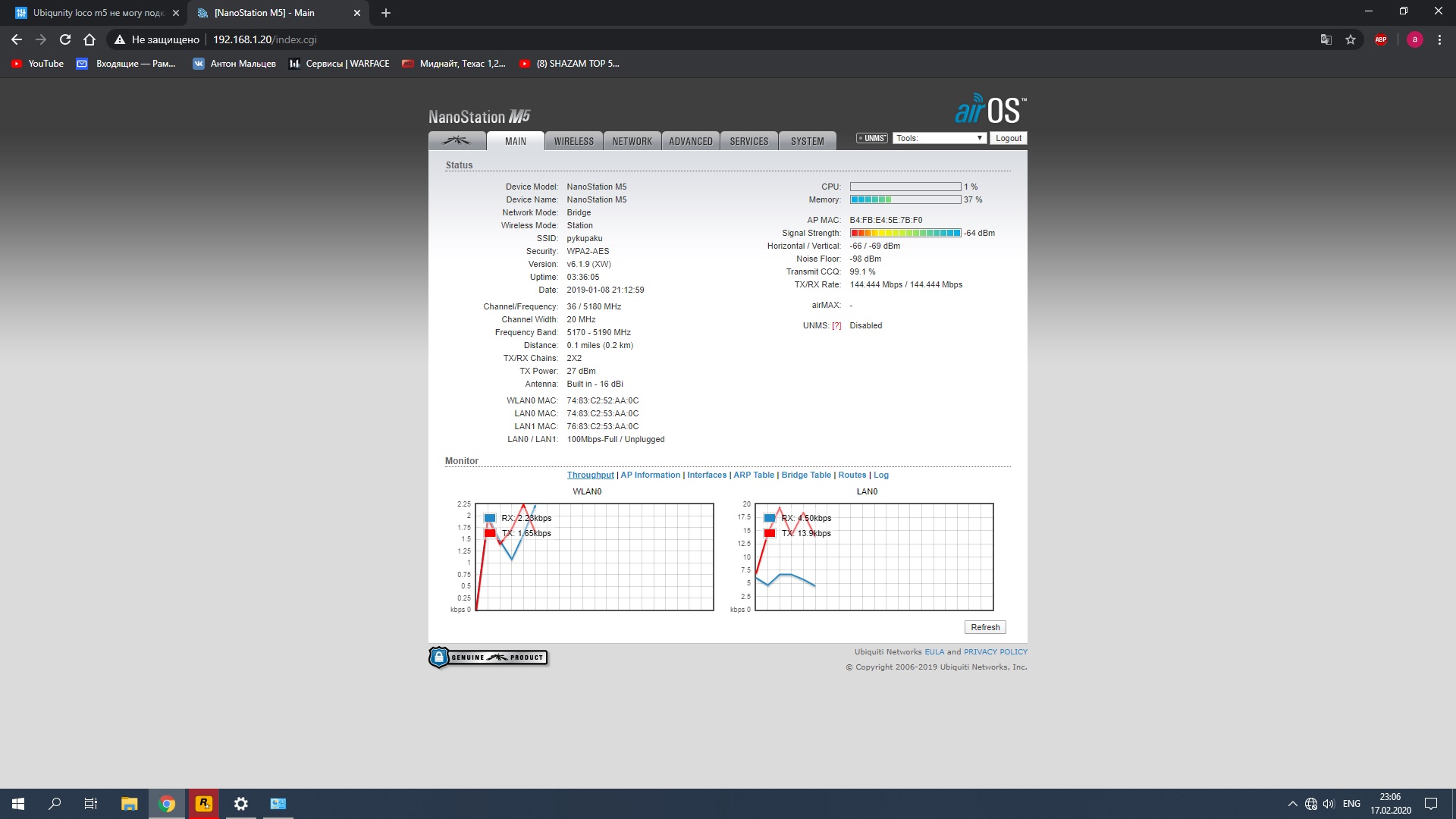Open the Routes monitor link

coord(852,475)
